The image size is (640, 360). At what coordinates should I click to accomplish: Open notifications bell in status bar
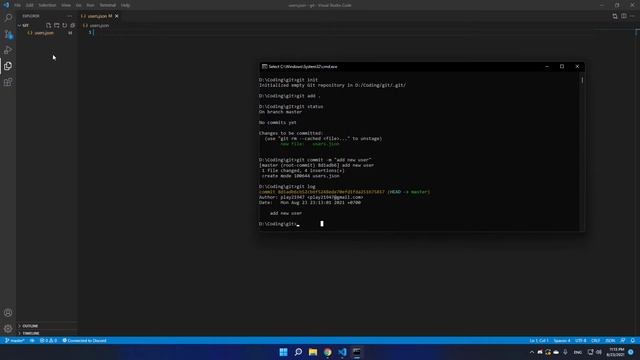(x=632, y=340)
